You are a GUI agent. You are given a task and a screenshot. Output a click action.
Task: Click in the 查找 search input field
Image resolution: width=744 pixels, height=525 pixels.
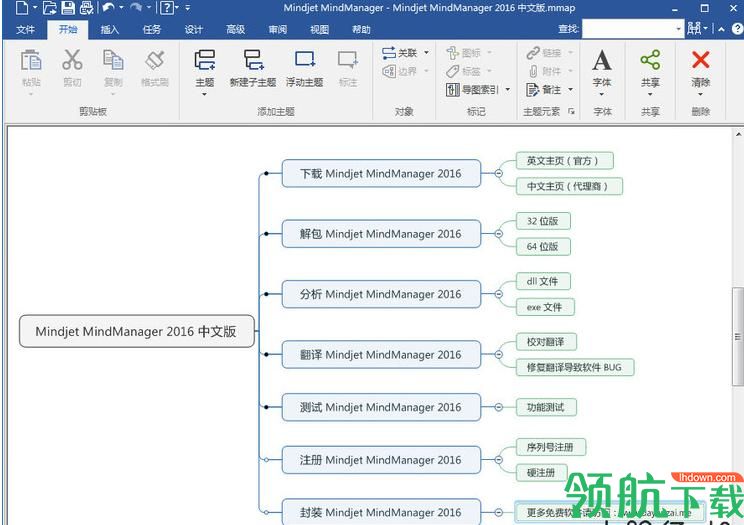click(628, 29)
